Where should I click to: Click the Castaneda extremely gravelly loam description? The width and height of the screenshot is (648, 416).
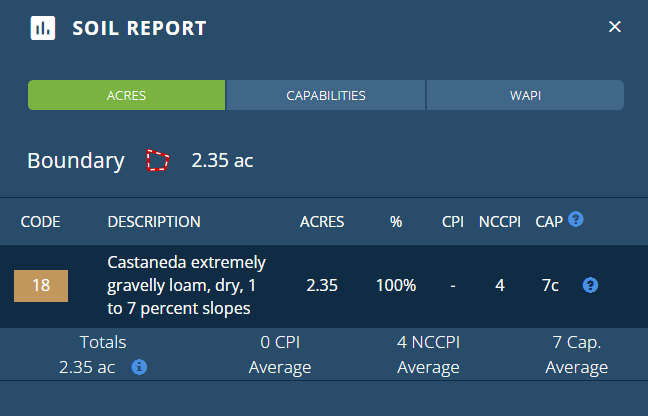tap(187, 285)
